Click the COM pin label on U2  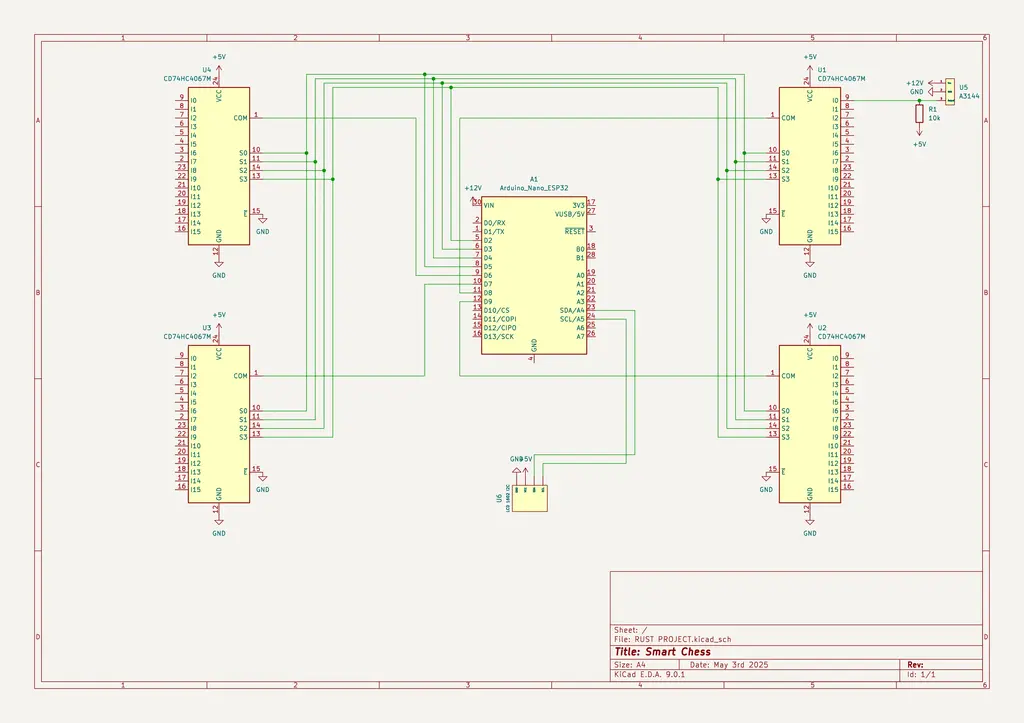pyautogui.click(x=788, y=376)
